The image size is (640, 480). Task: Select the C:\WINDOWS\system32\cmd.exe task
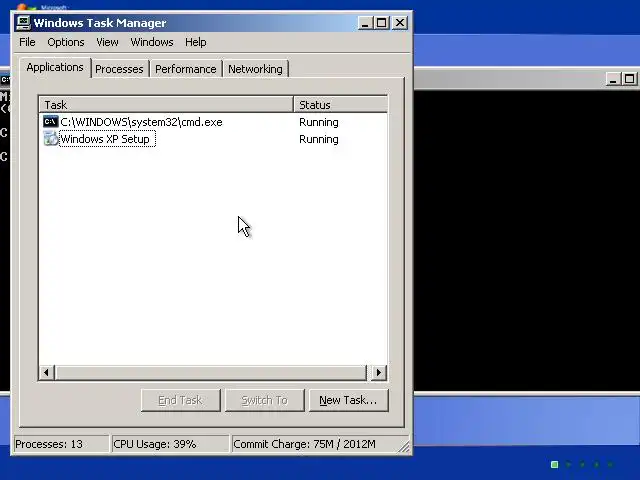click(141, 122)
